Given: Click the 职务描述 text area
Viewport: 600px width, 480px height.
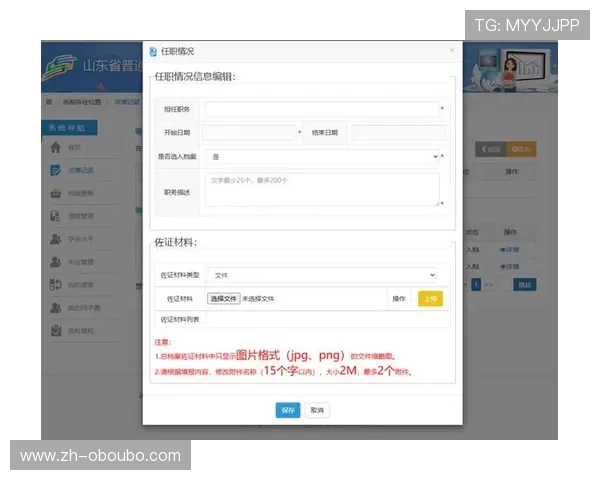Looking at the screenshot, I should [322, 189].
